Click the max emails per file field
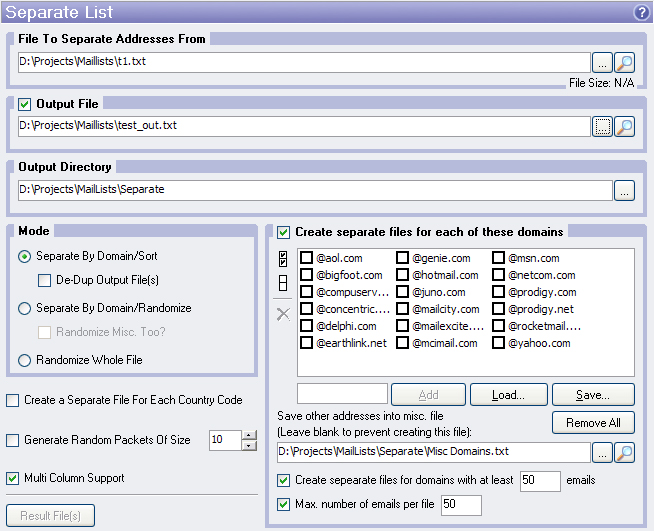The height and width of the screenshot is (531, 654). pyautogui.click(x=461, y=504)
